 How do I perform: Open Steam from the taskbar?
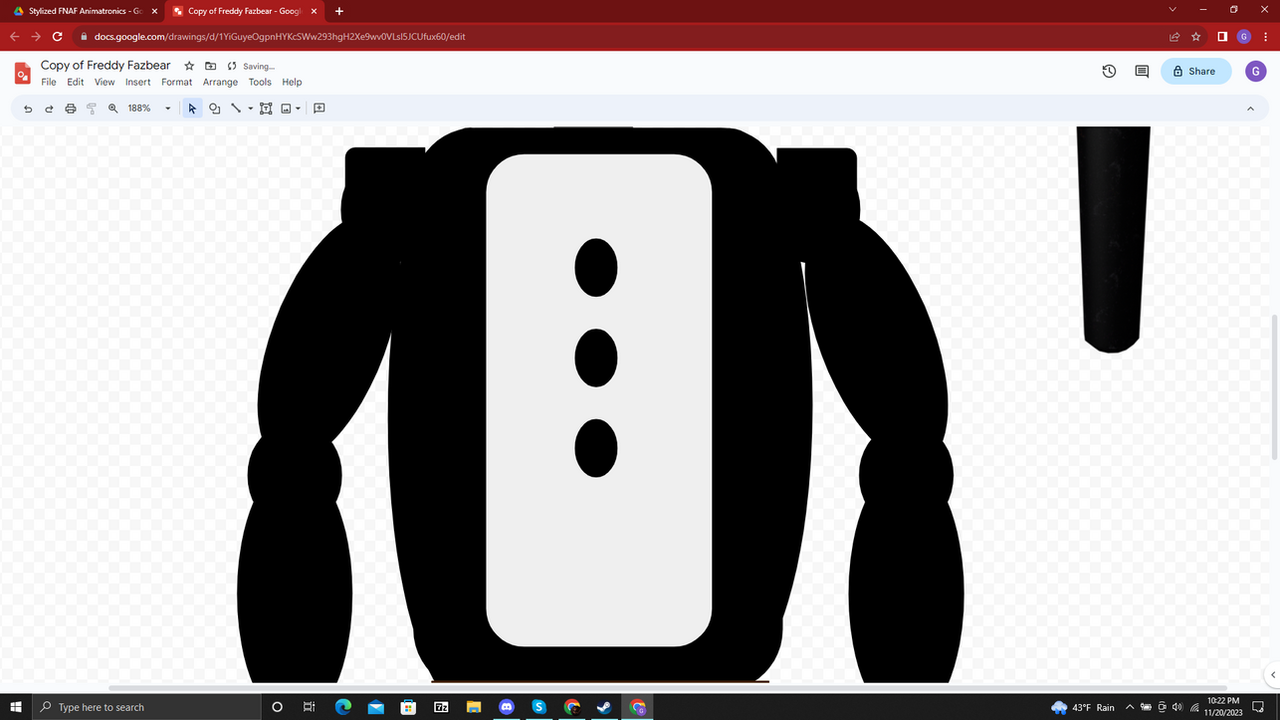604,707
